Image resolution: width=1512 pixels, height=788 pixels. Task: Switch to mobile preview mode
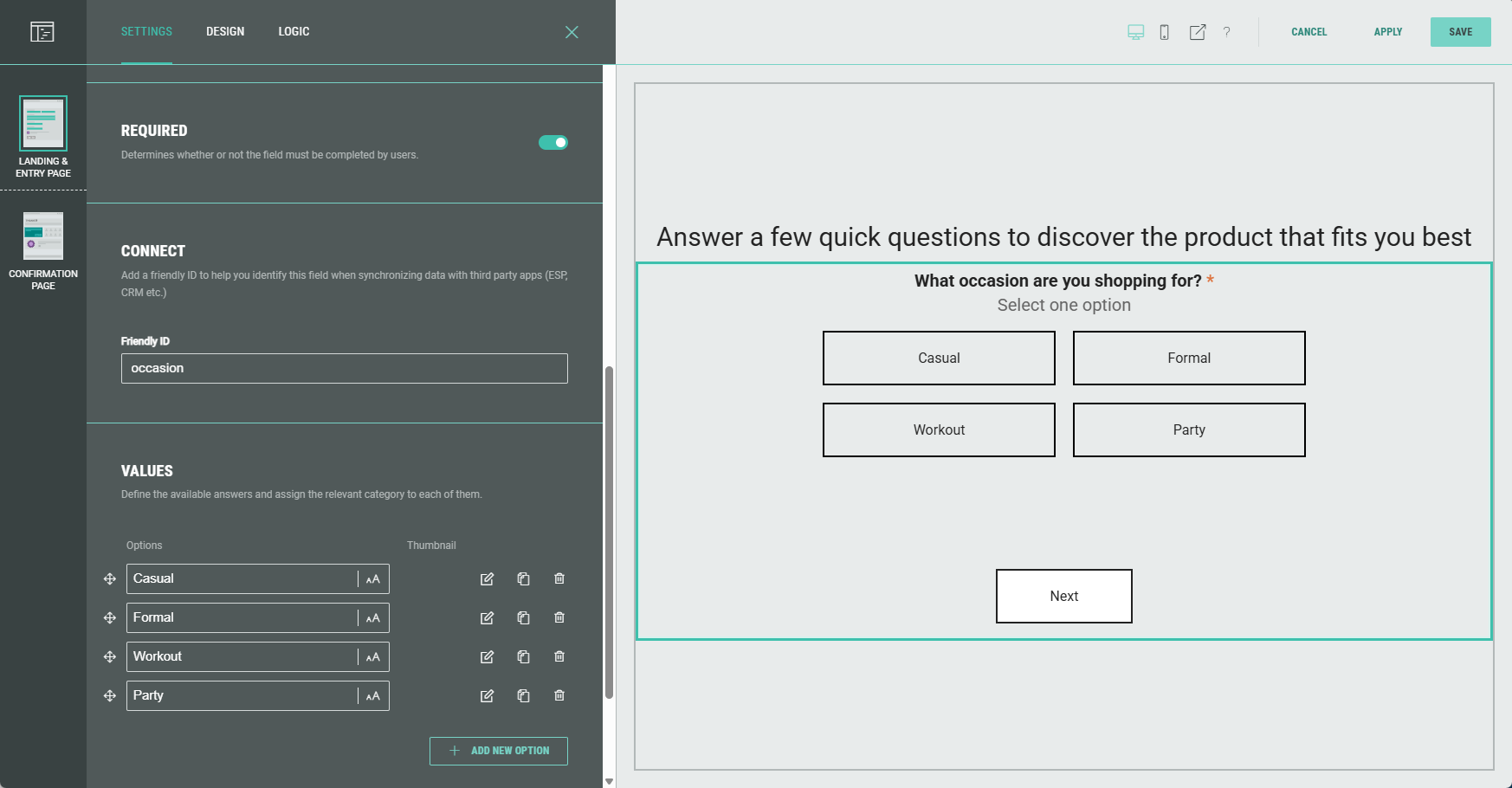[x=1165, y=32]
